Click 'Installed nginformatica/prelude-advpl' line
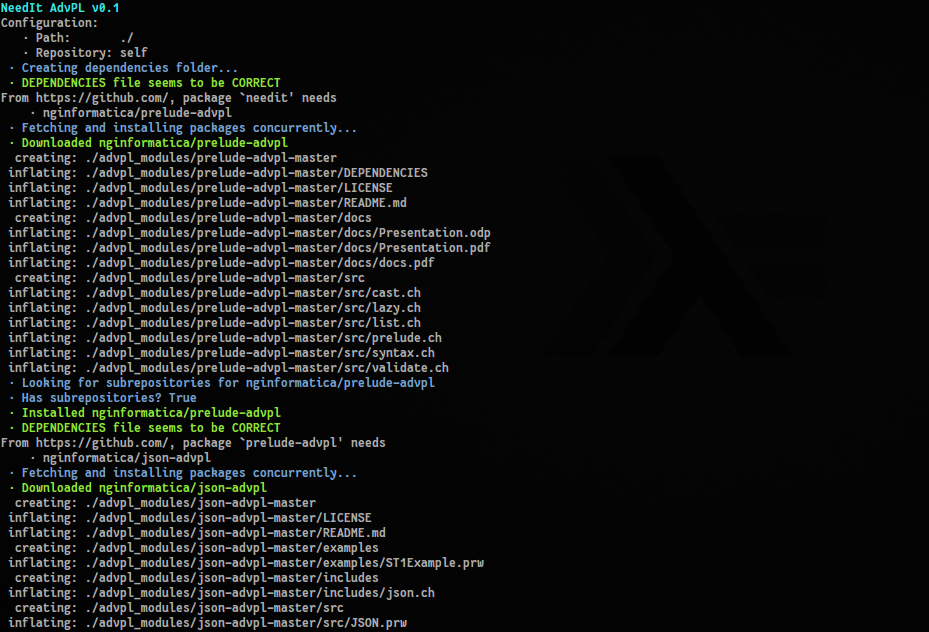The width and height of the screenshot is (929, 632). click(145, 413)
